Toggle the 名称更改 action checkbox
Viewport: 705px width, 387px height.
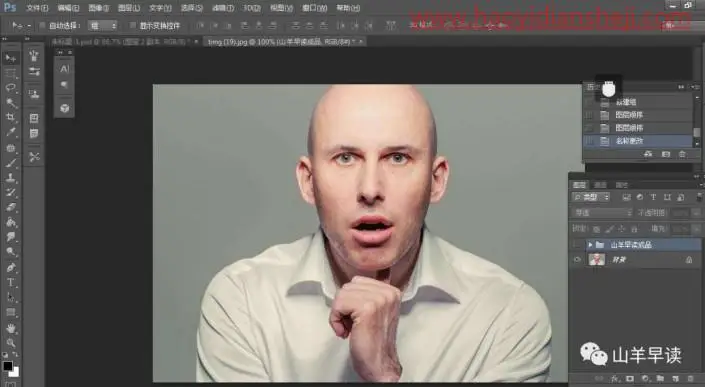click(x=589, y=141)
